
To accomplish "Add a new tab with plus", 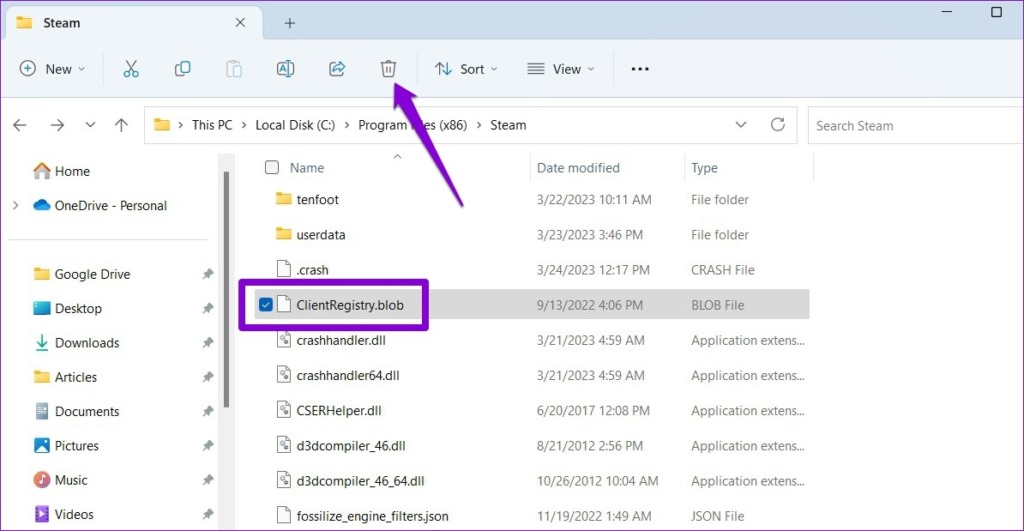I will pos(290,24).
